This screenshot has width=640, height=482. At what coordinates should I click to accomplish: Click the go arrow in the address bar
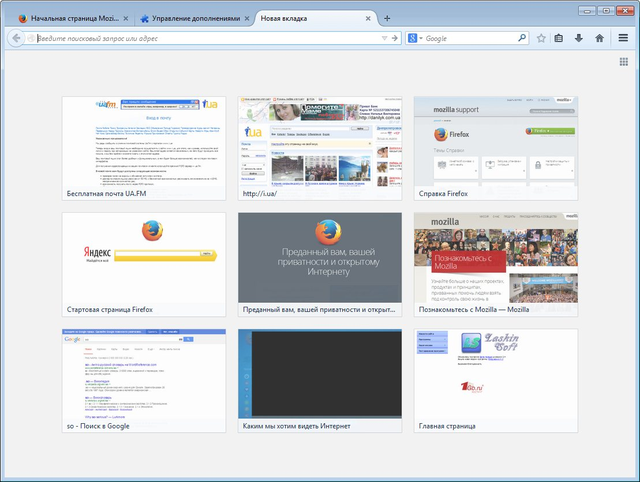pyautogui.click(x=395, y=38)
